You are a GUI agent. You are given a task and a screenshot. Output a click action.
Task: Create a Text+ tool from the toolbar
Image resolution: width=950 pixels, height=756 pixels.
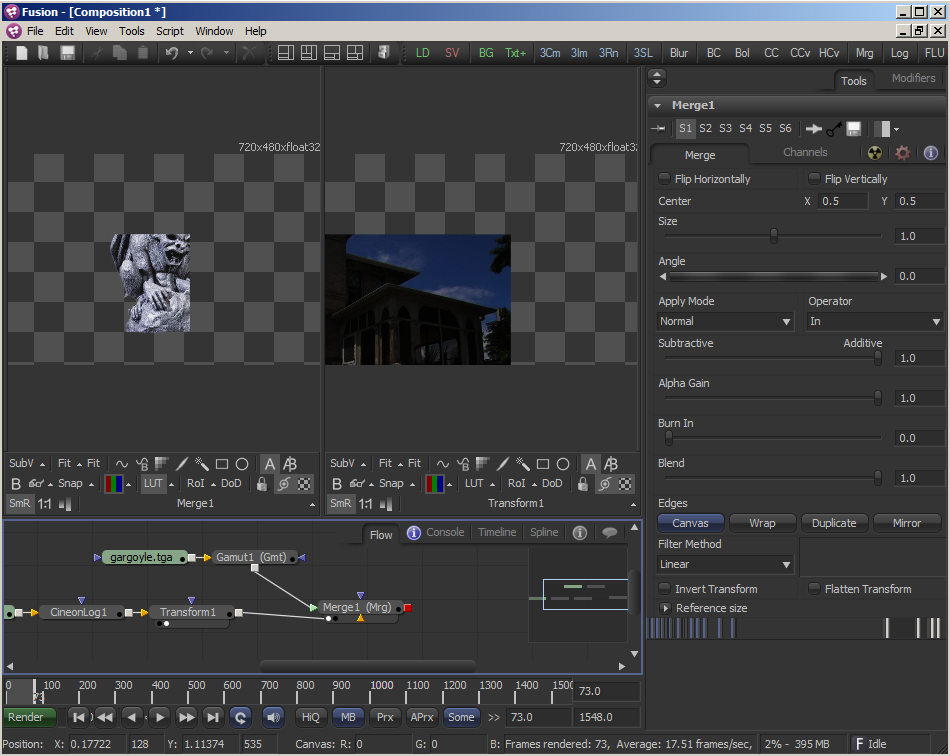tap(515, 53)
